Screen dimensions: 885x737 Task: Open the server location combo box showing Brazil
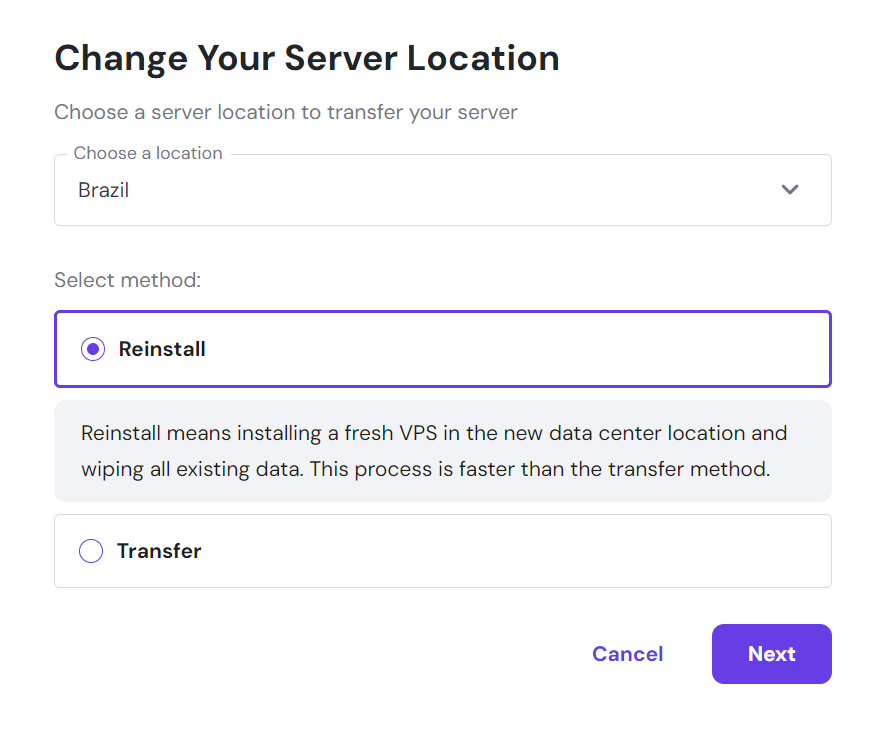[442, 189]
